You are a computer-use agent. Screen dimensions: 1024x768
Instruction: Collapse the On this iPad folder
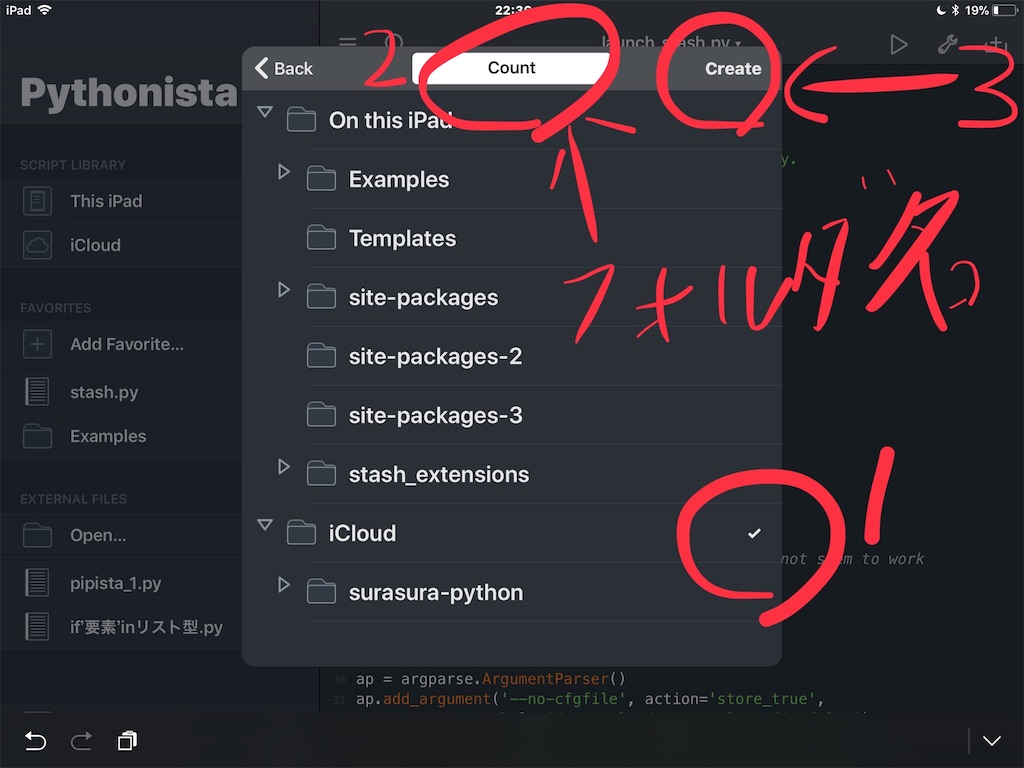click(x=264, y=112)
